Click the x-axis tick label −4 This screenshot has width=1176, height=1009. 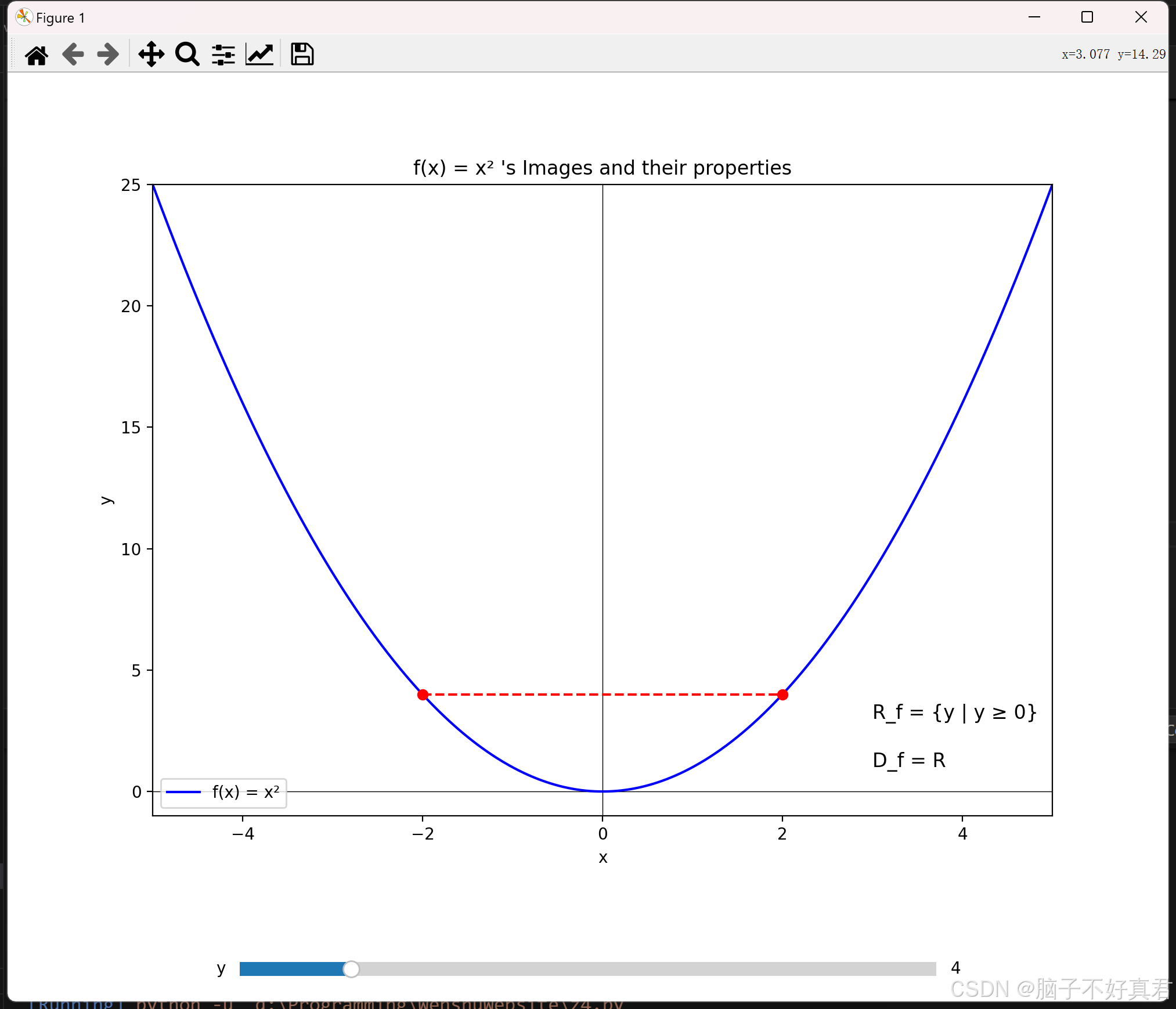pos(243,834)
